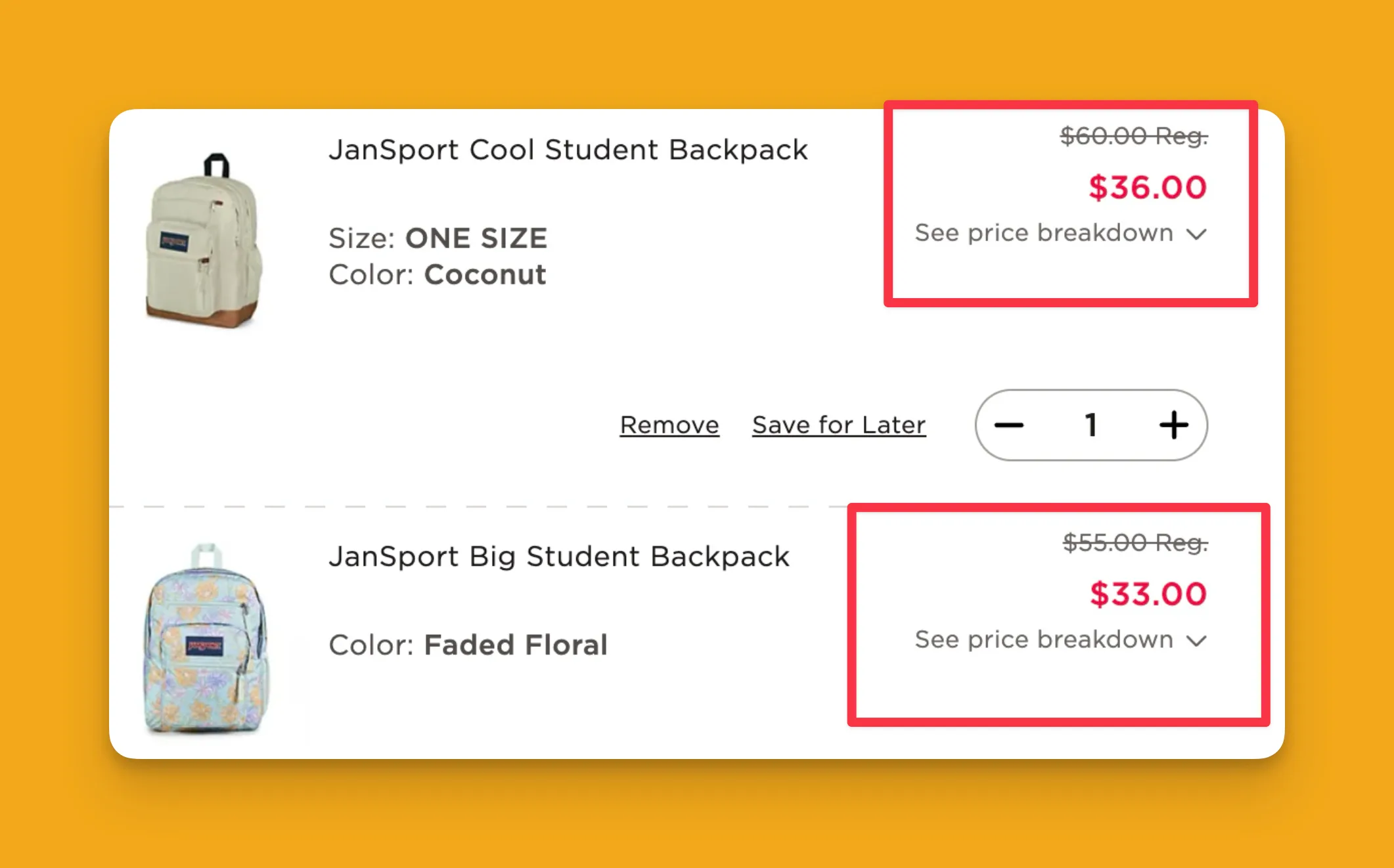Viewport: 1394px width, 868px height.
Task: Open the Coconut backpack product image
Action: tap(204, 241)
